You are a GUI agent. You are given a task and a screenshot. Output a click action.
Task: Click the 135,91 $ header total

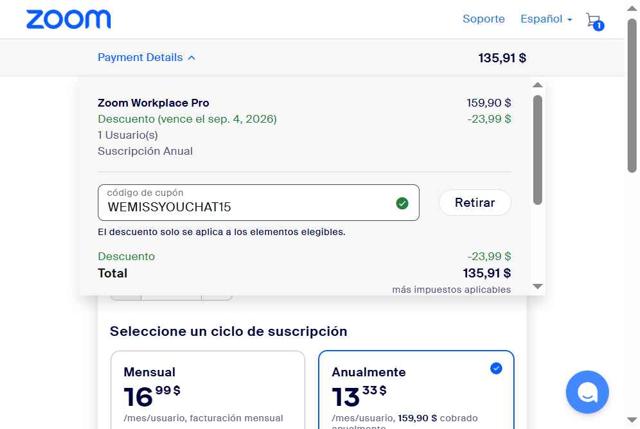[502, 58]
